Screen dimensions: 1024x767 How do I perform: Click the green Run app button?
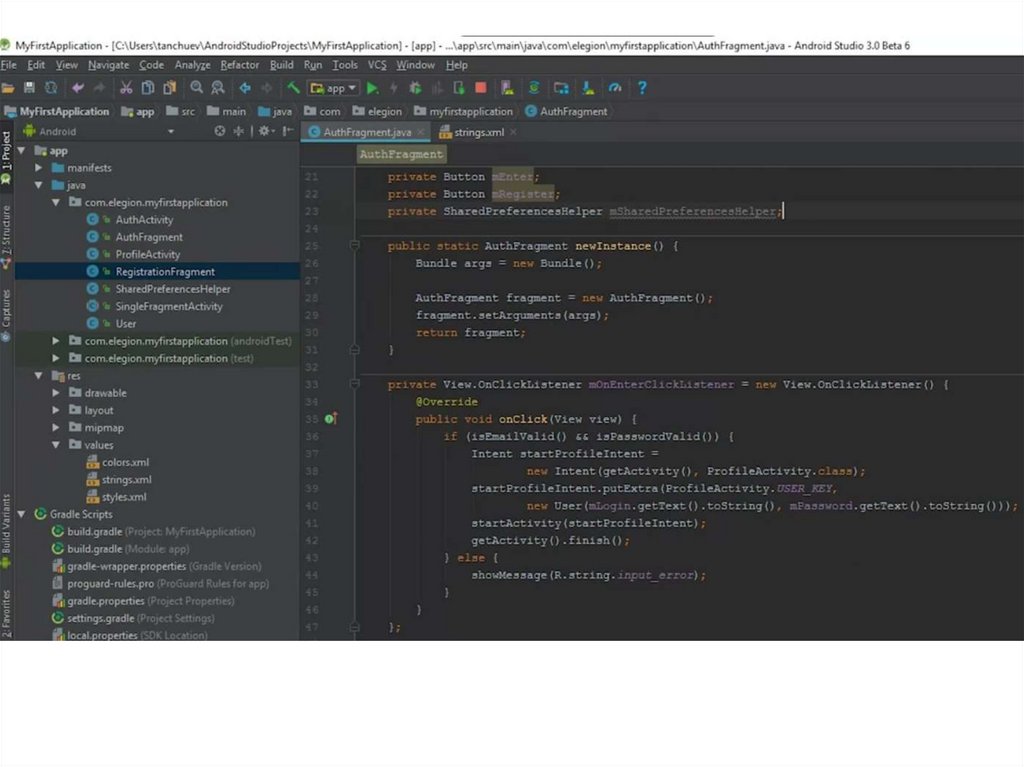click(373, 88)
